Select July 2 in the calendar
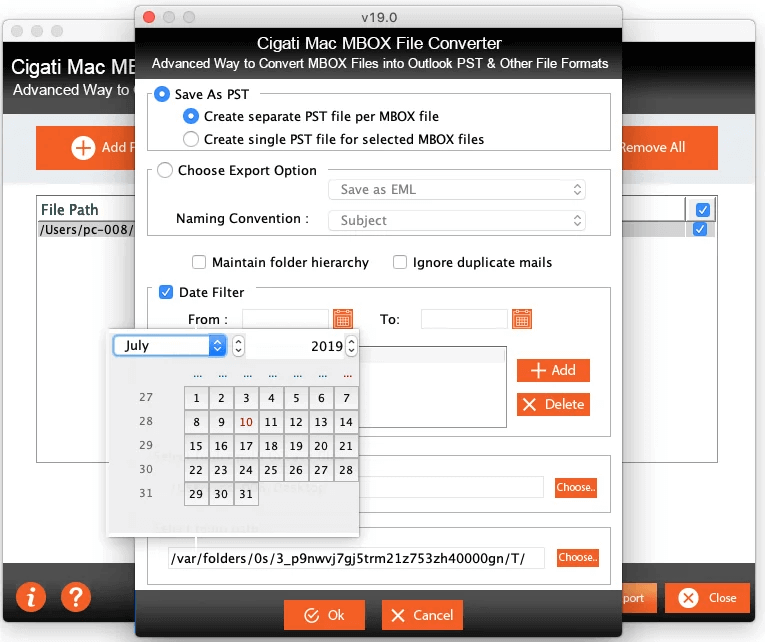 click(x=221, y=398)
